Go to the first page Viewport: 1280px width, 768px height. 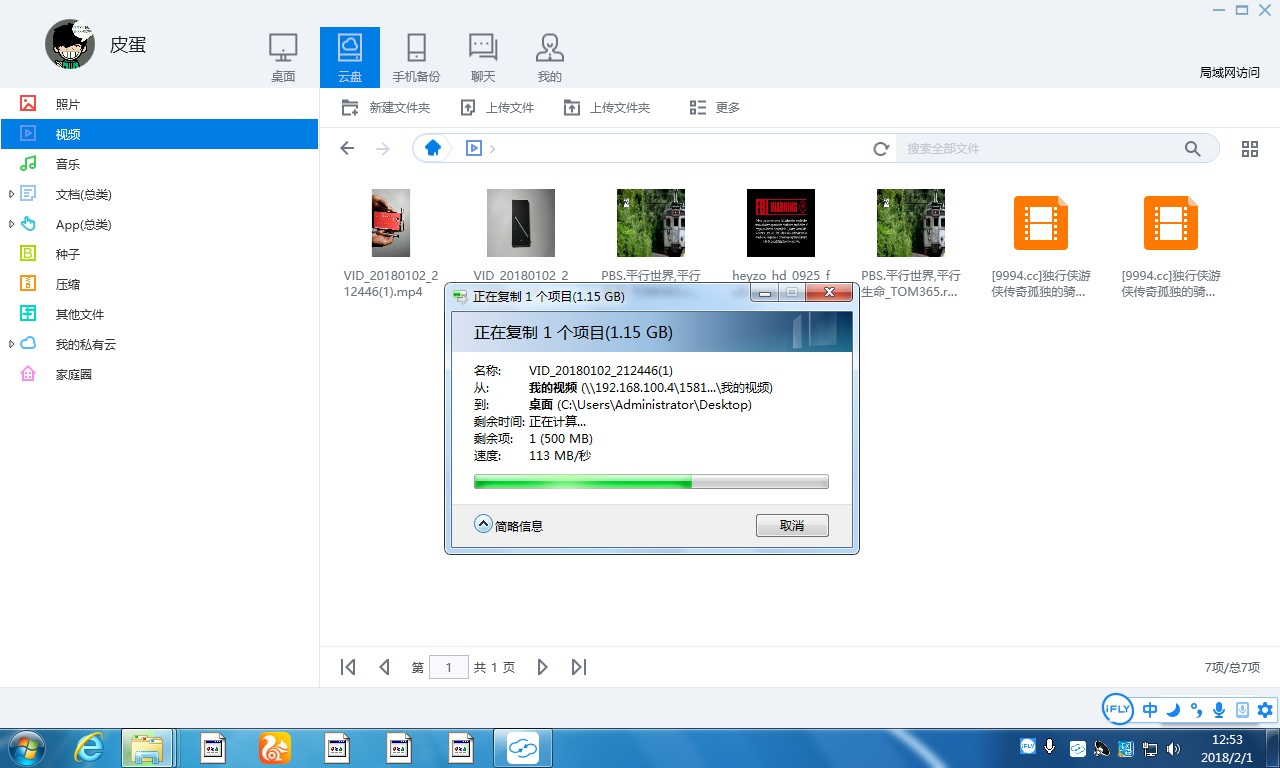pyautogui.click(x=348, y=667)
